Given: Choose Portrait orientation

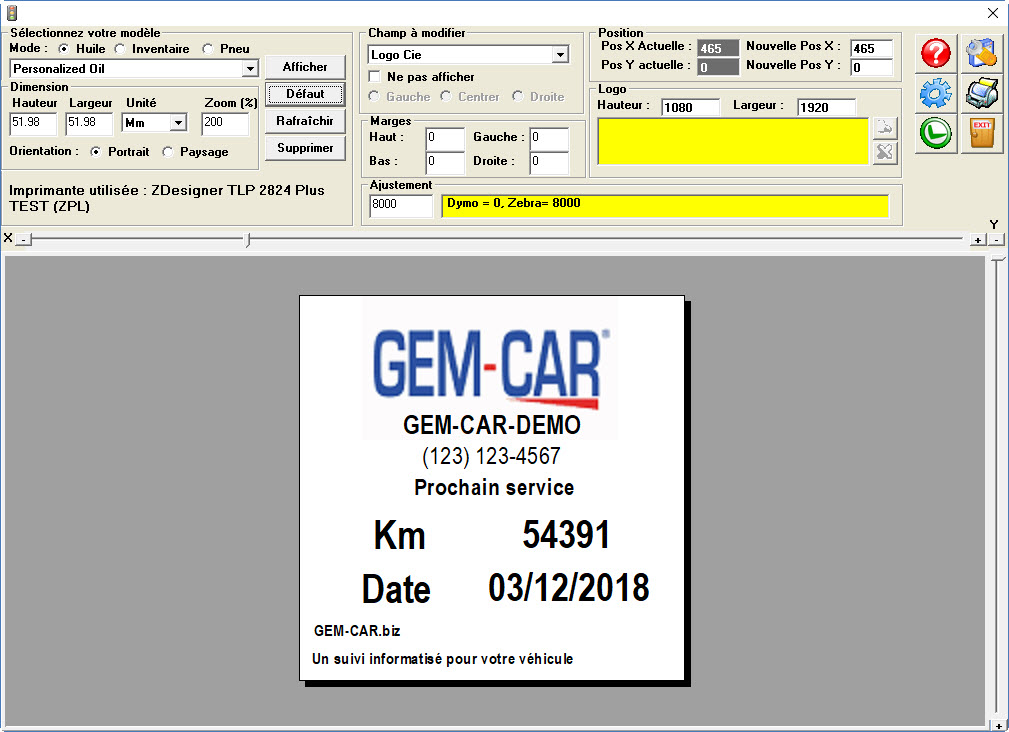Looking at the screenshot, I should coord(95,152).
